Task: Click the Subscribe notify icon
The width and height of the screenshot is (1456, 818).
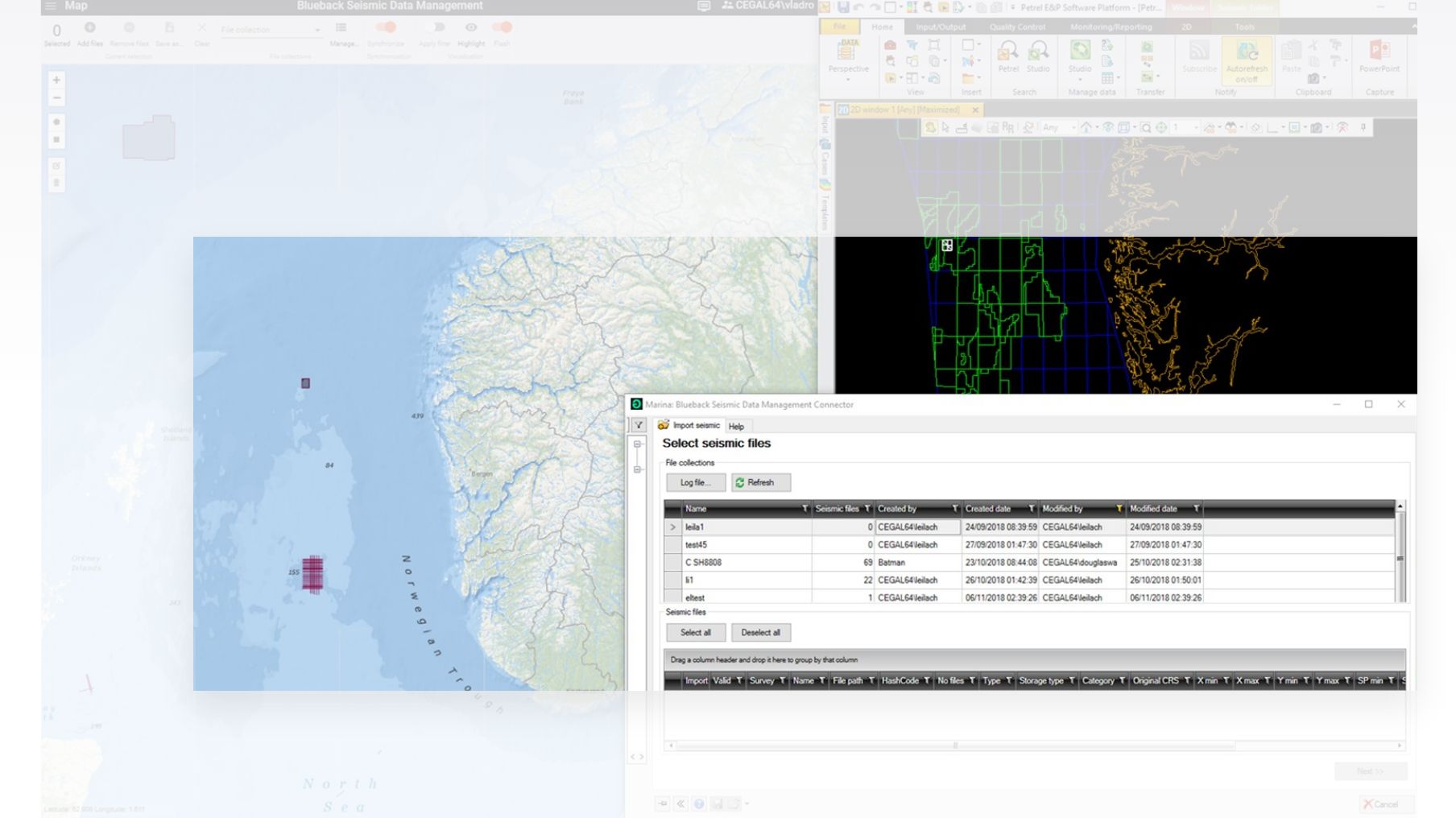Action: pyautogui.click(x=1199, y=57)
